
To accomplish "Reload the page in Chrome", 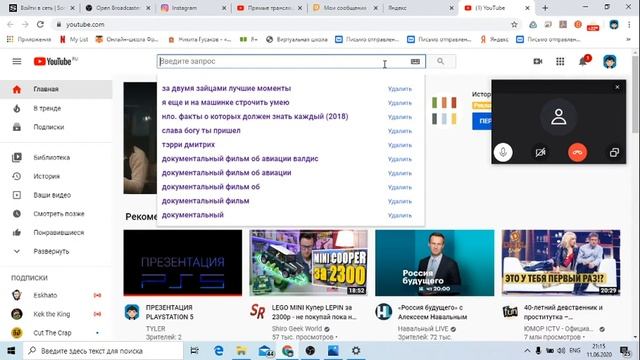I will click(40, 24).
